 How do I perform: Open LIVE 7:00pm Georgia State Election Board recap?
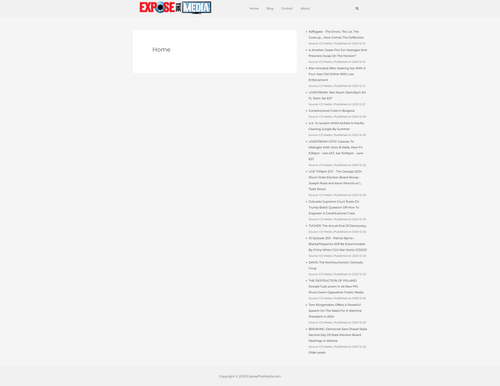point(335,180)
